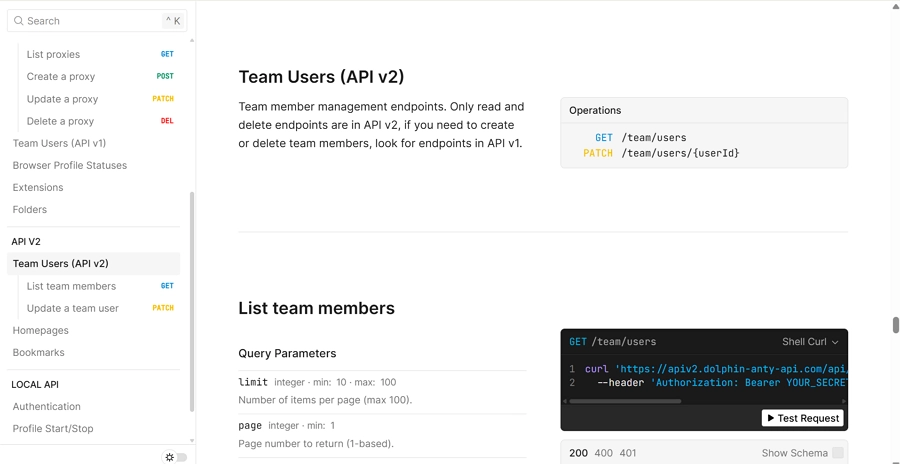
Task: Click play icon in Test Request button
Action: pos(771,418)
